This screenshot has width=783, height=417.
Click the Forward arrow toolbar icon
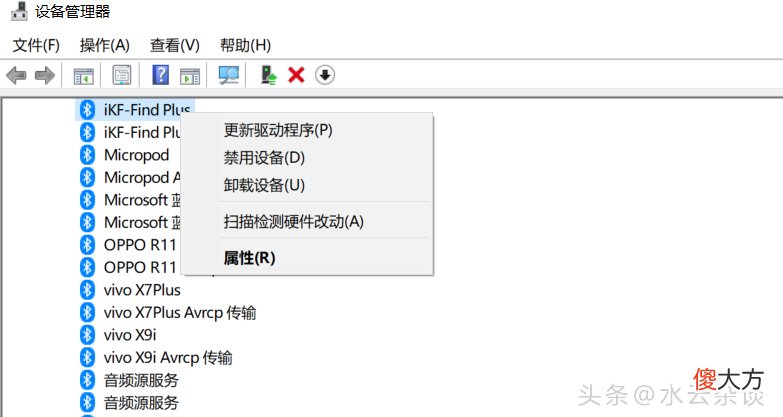pyautogui.click(x=45, y=76)
